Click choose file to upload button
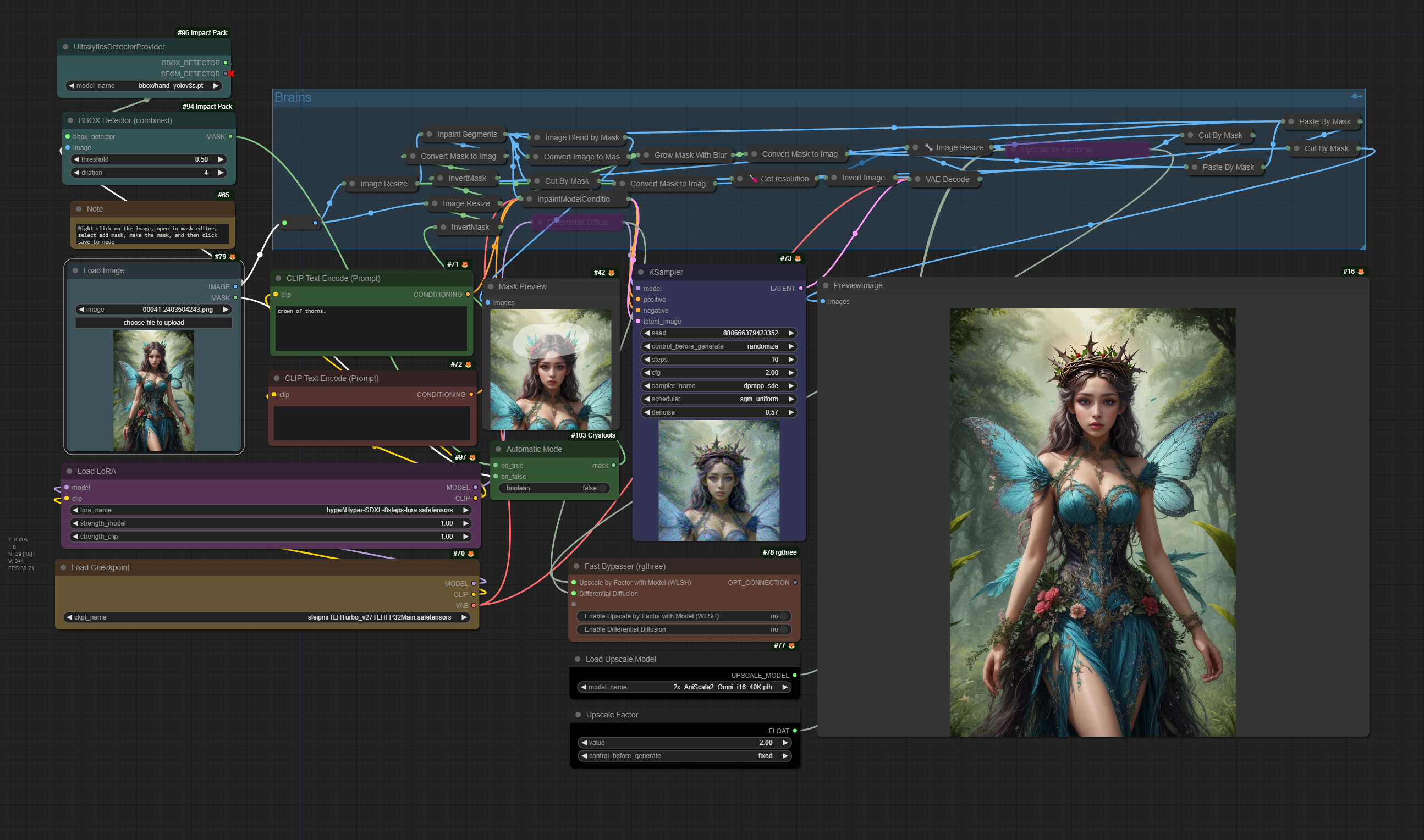 click(x=153, y=323)
